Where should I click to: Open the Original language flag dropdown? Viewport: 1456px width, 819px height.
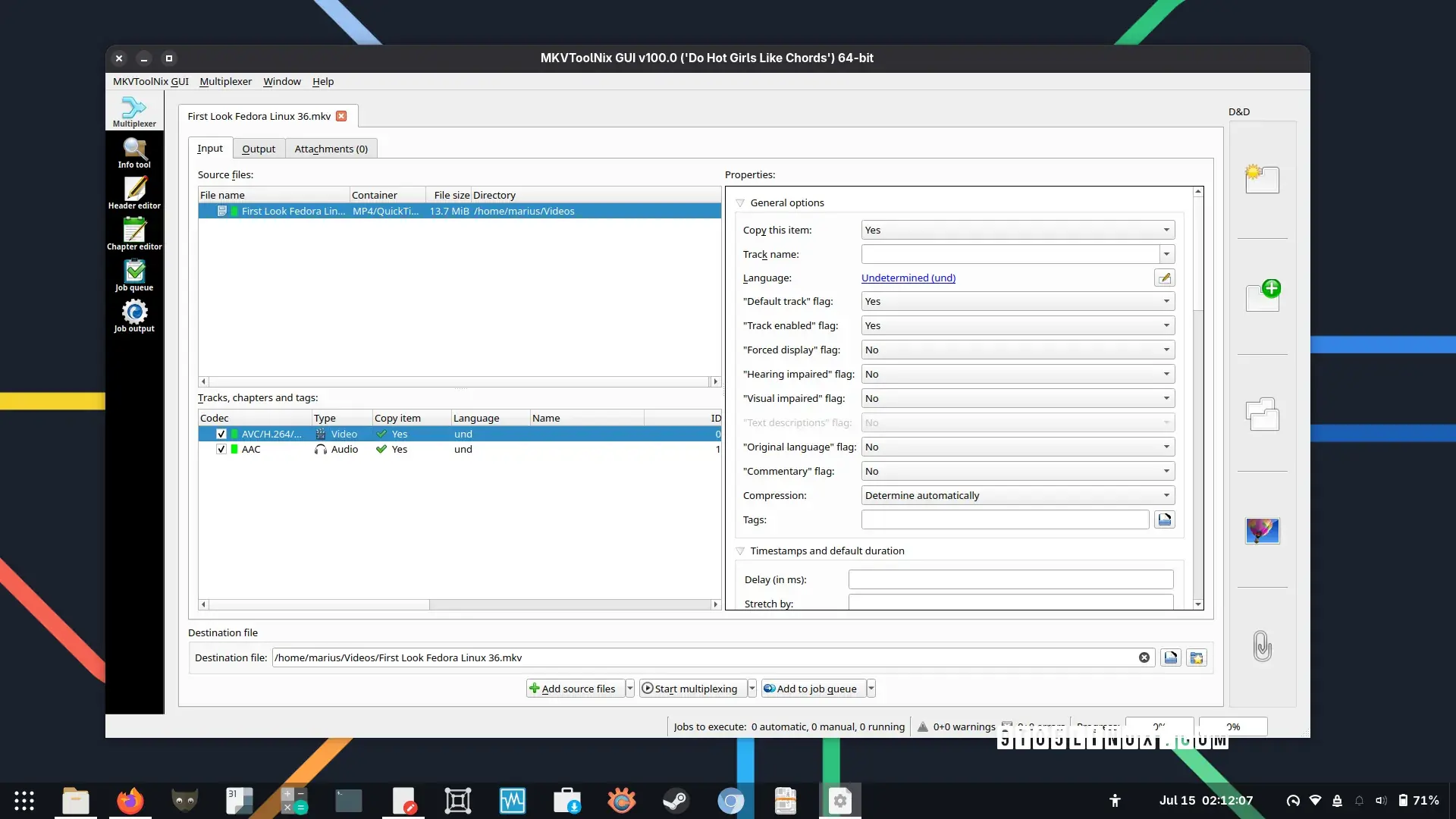click(x=1018, y=447)
